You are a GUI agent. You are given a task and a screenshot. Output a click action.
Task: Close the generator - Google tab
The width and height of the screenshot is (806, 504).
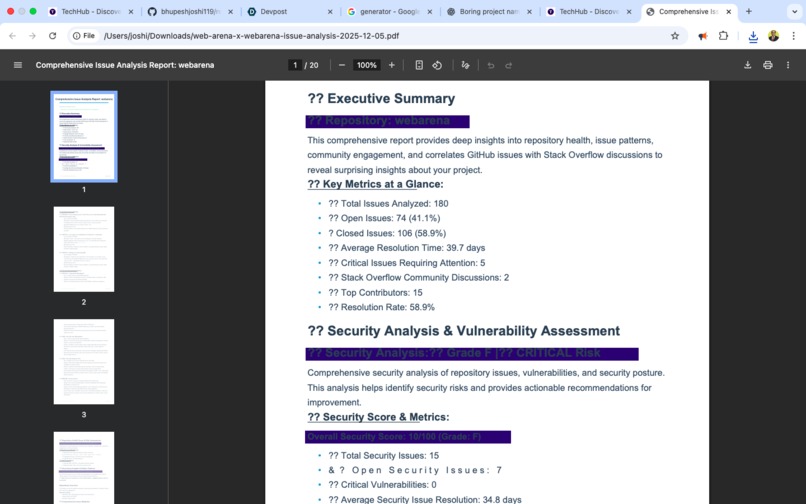click(430, 11)
